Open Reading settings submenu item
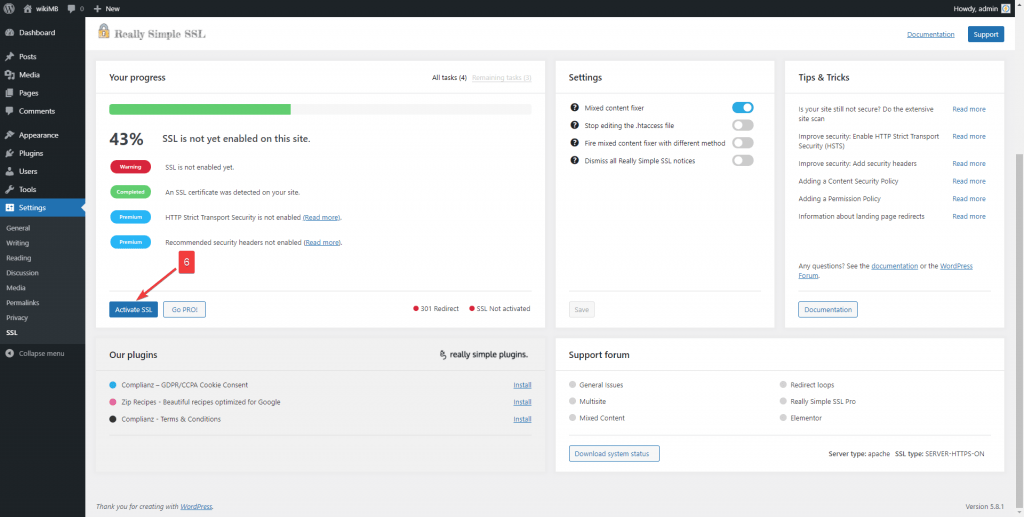Viewport: 1024px width, 517px height. click(18, 258)
